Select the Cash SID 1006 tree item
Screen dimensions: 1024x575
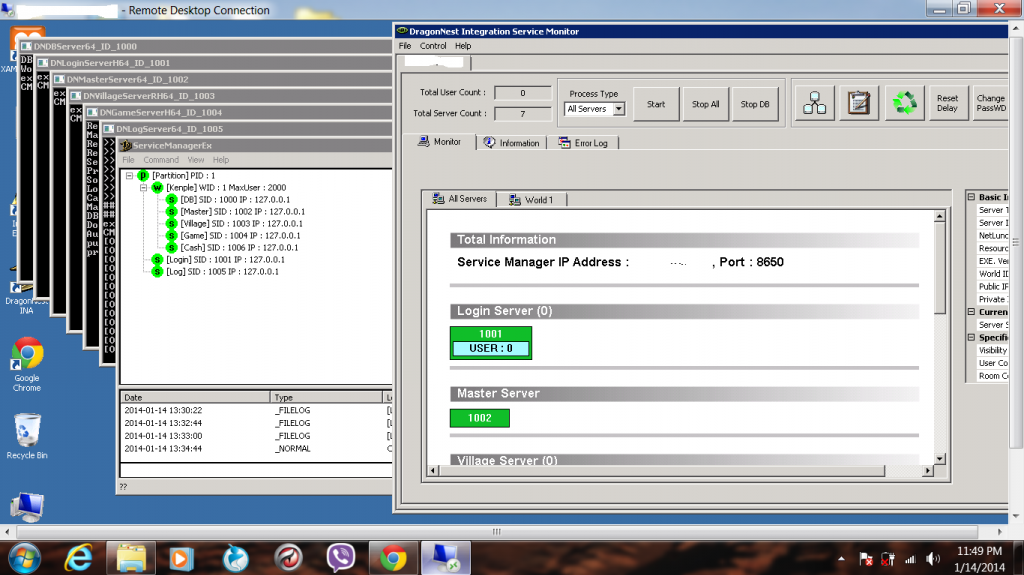(239, 248)
